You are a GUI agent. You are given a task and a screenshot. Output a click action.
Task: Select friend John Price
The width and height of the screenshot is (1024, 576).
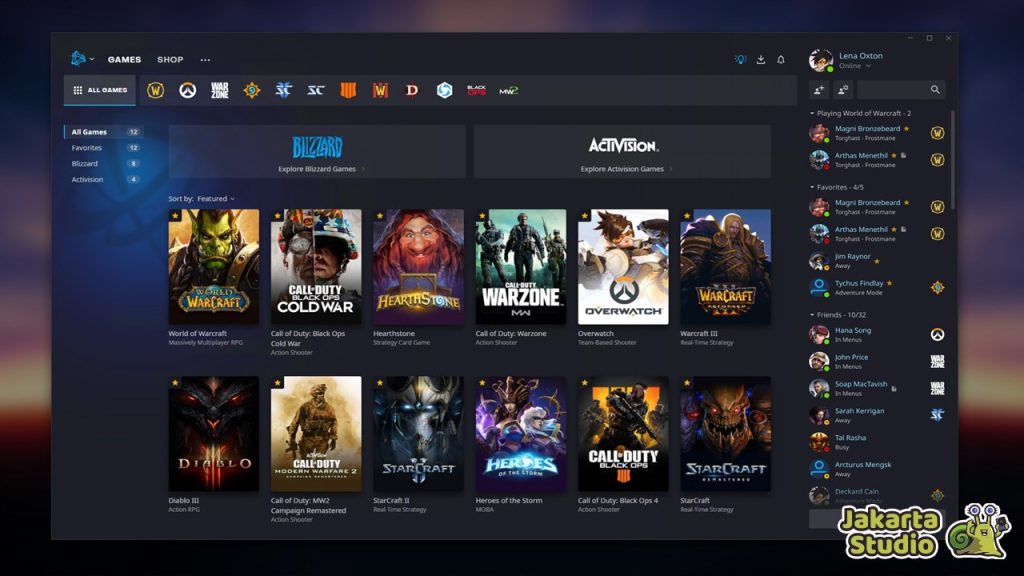click(x=877, y=361)
